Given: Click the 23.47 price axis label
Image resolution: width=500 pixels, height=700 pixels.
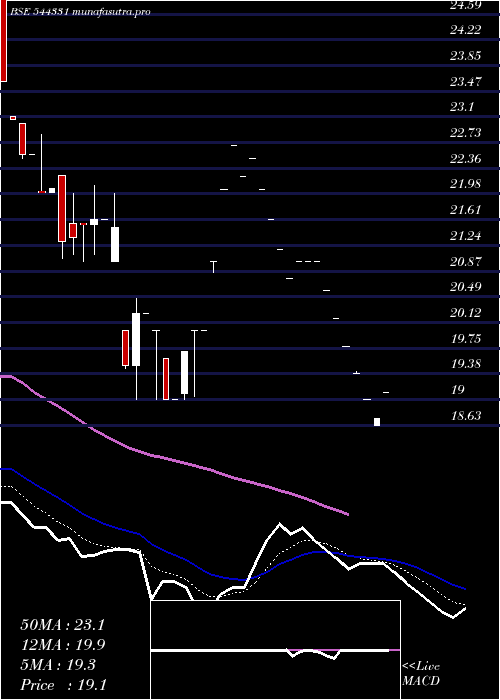Looking at the screenshot, I should pyautogui.click(x=466, y=82).
